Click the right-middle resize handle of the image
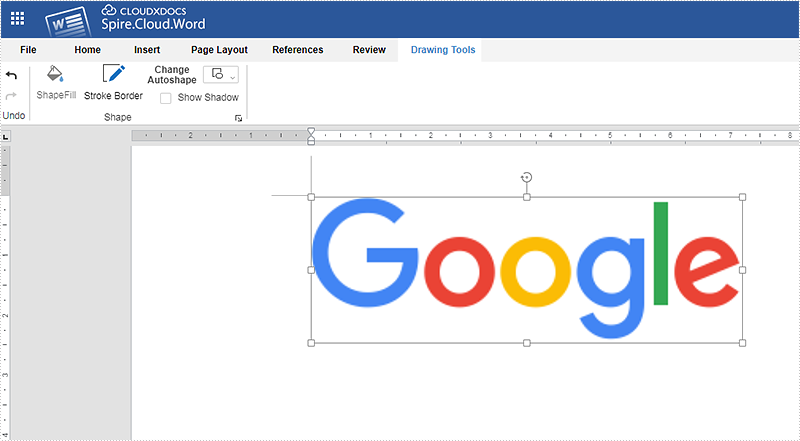Screen dimensions: 800x441 tap(742, 270)
